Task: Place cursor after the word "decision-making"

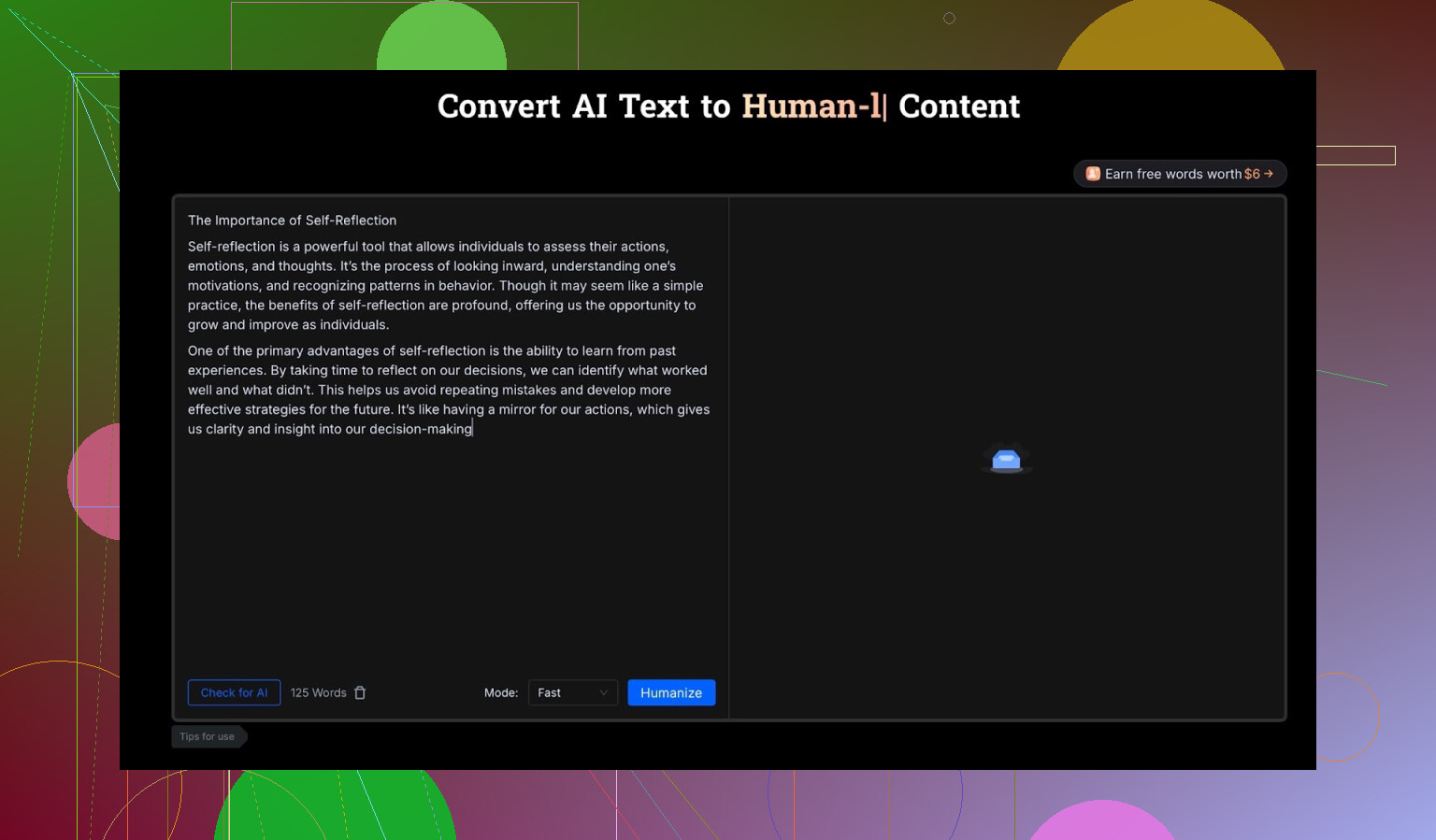Action: pyautogui.click(x=473, y=429)
